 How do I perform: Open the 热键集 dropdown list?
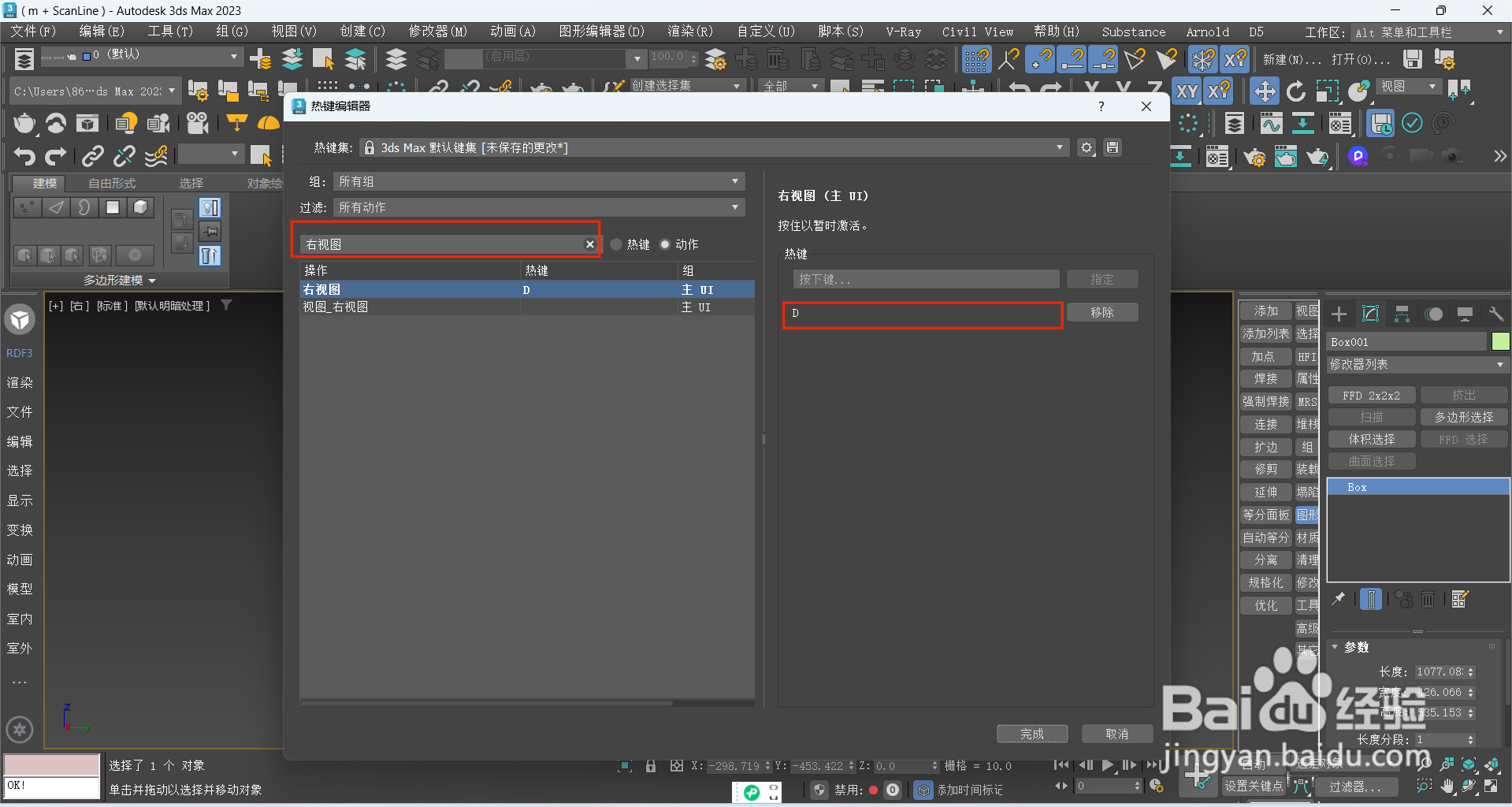pos(1059,147)
